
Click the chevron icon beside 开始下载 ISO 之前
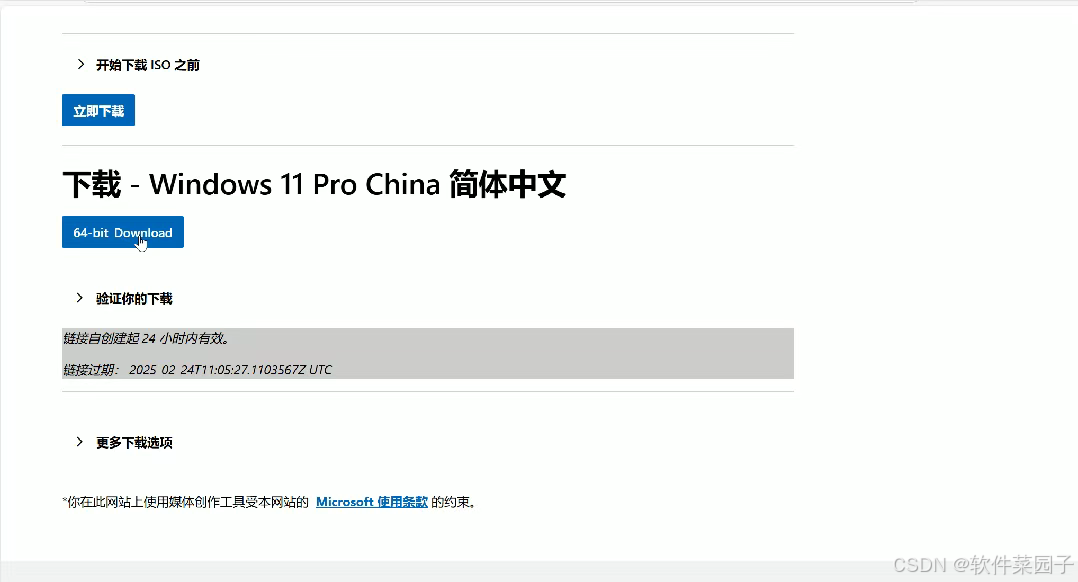coord(81,64)
